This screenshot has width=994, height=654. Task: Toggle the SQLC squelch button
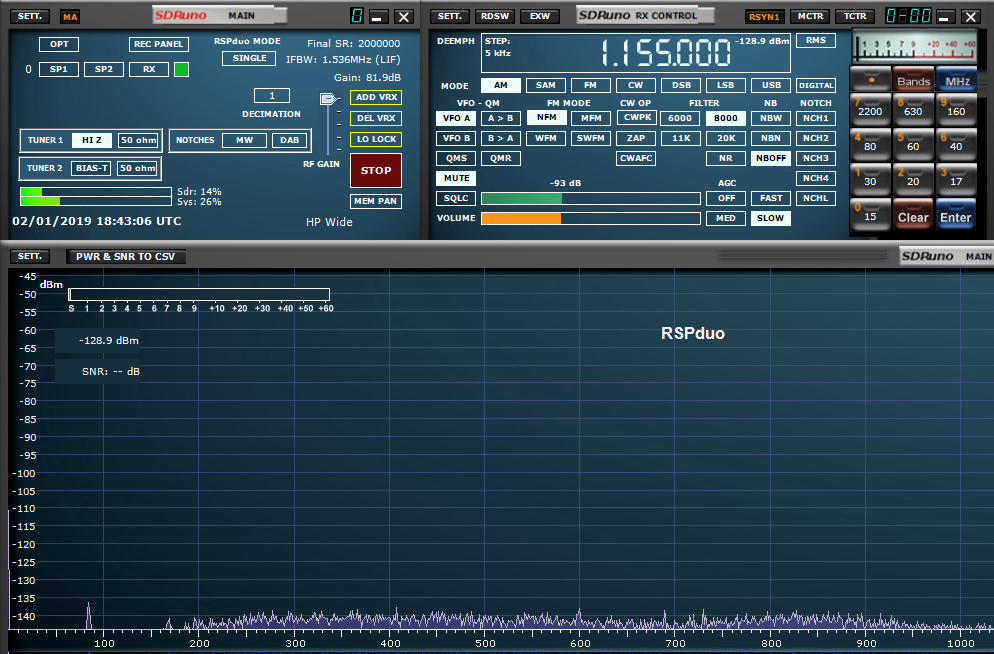(x=456, y=198)
